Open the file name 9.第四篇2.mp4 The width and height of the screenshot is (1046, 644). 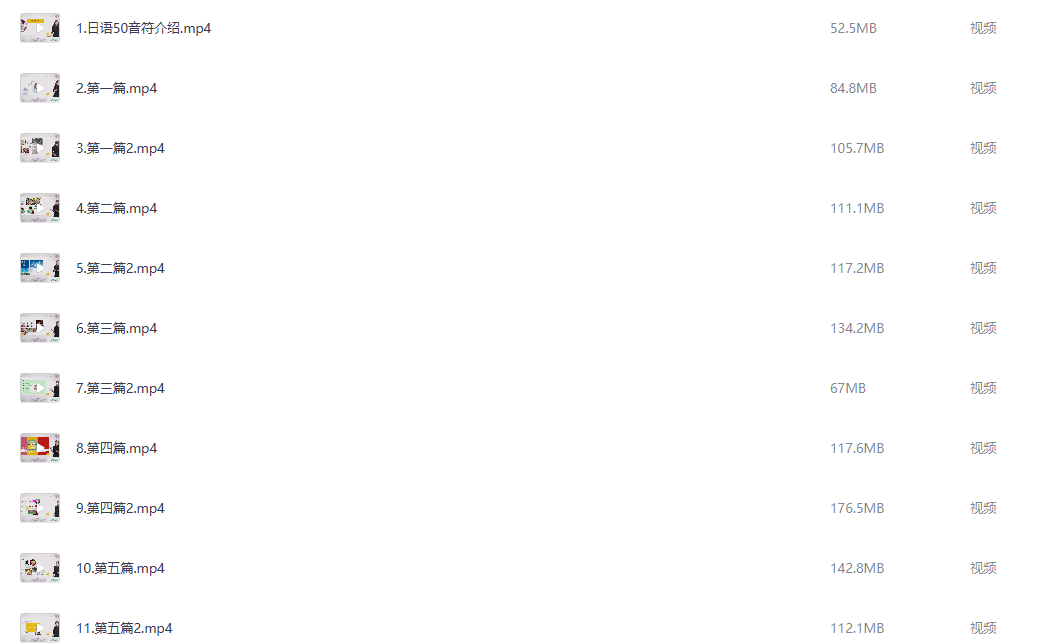tap(120, 509)
